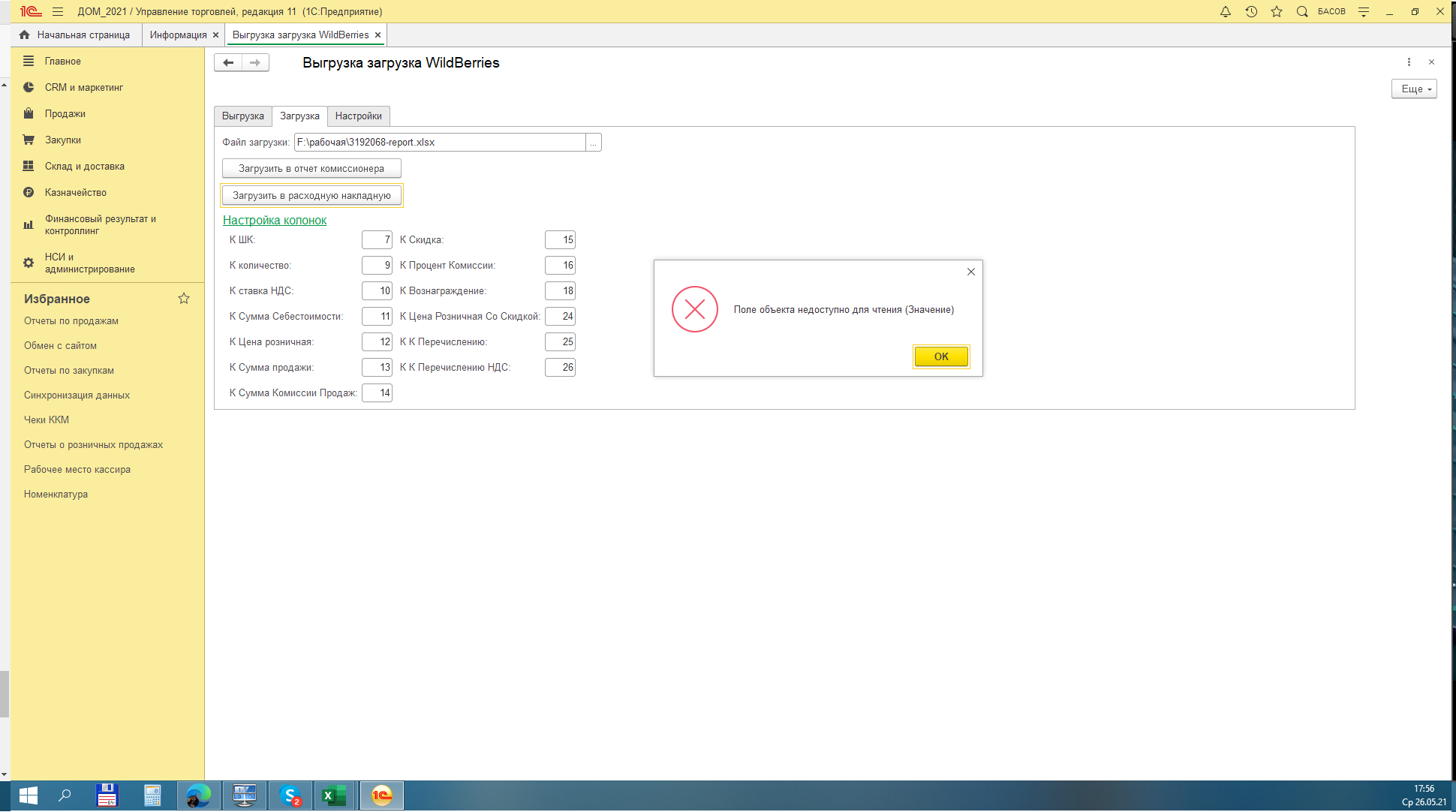The image size is (1456, 812).
Task: Focus the К Скидка field
Action: (560, 240)
